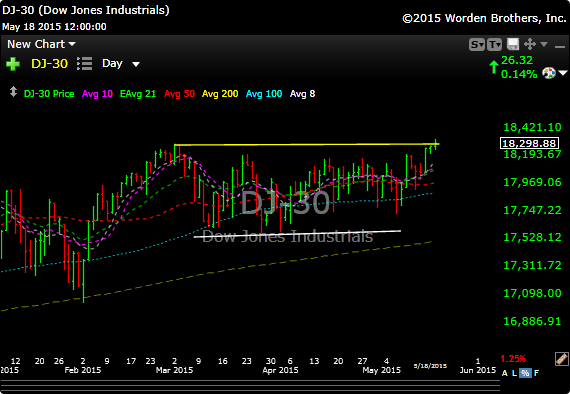Toggle percent scale mode button

525,373
